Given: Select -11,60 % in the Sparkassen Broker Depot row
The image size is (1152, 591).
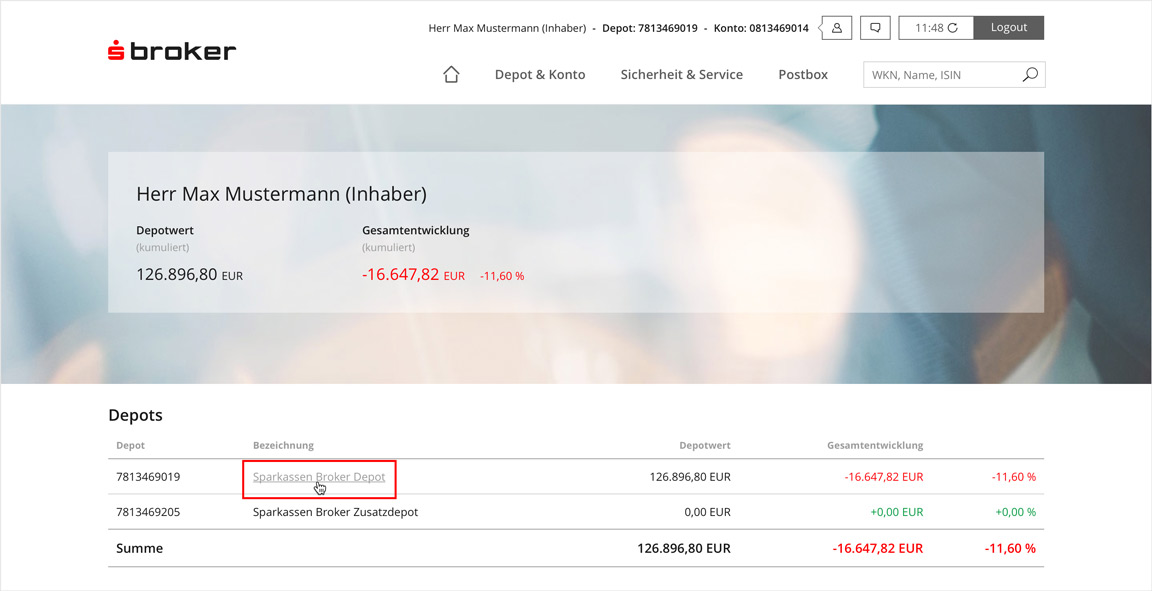Looking at the screenshot, I should 1014,477.
